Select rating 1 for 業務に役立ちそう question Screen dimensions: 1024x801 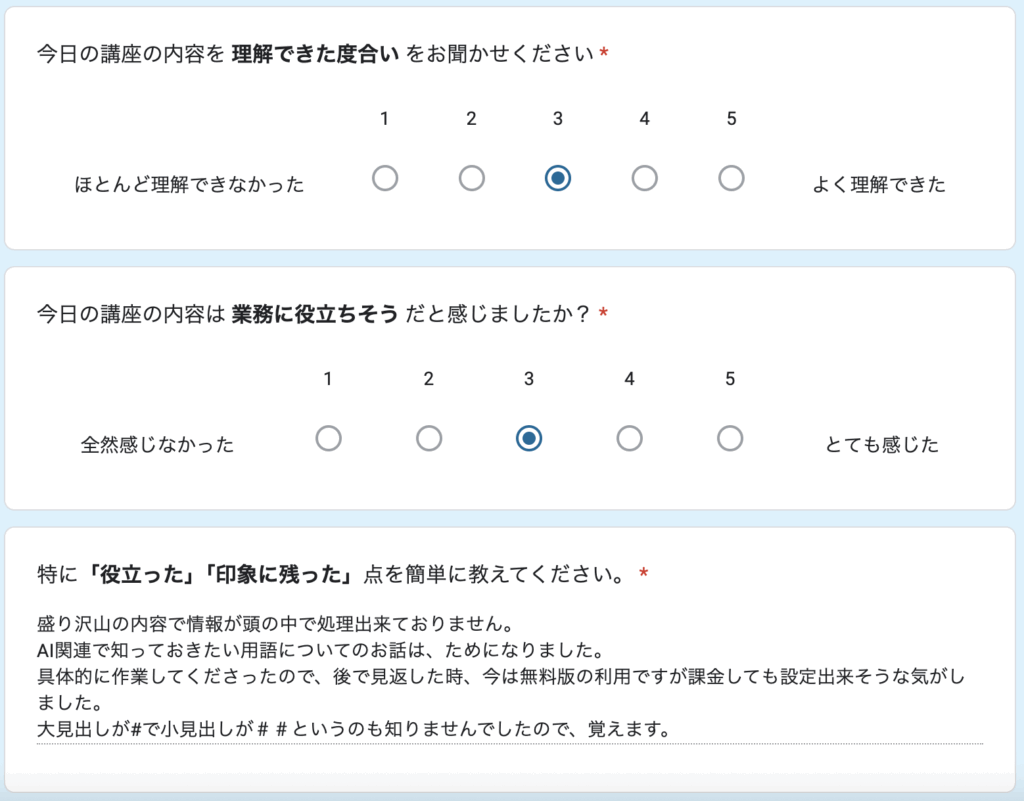tap(328, 439)
